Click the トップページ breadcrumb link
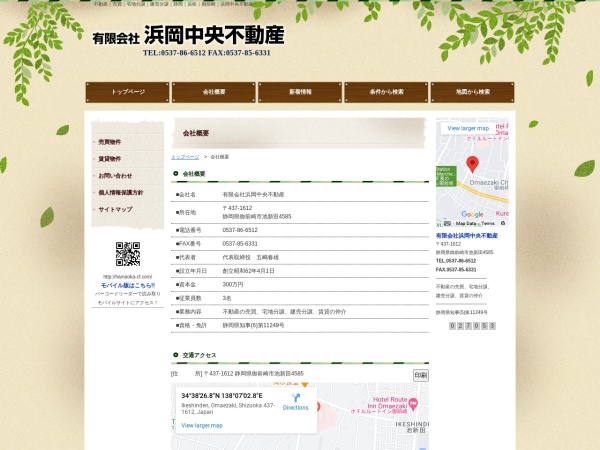 tap(185, 157)
